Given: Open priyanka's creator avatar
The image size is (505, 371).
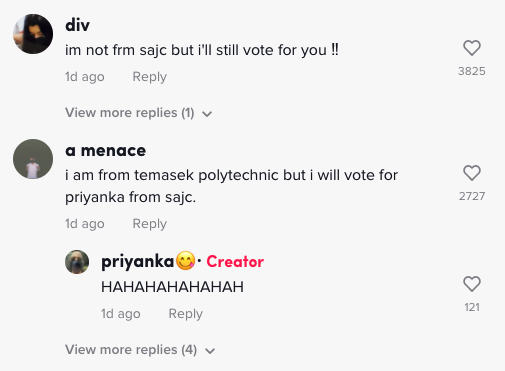Looking at the screenshot, I should click(x=77, y=262).
